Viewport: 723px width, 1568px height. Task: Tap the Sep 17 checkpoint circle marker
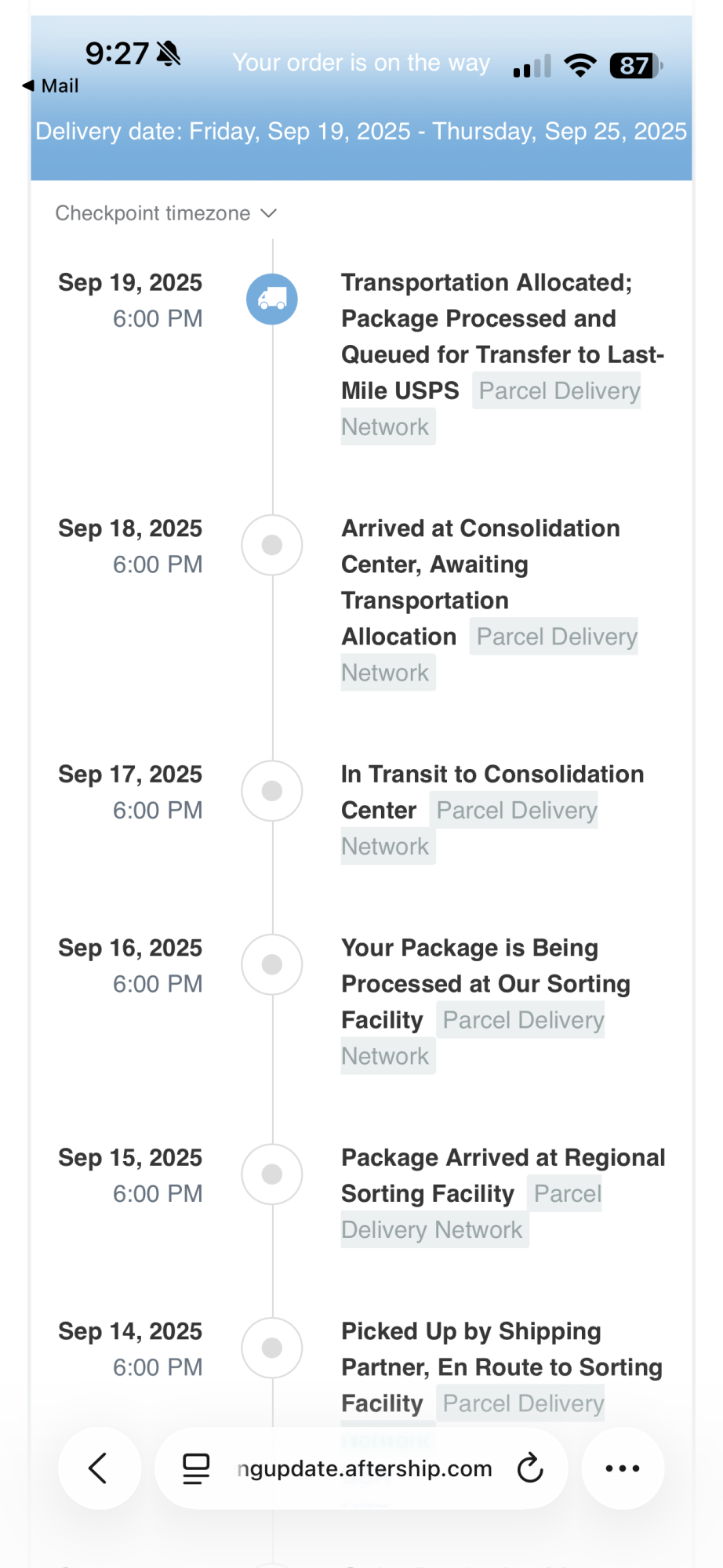point(272,790)
